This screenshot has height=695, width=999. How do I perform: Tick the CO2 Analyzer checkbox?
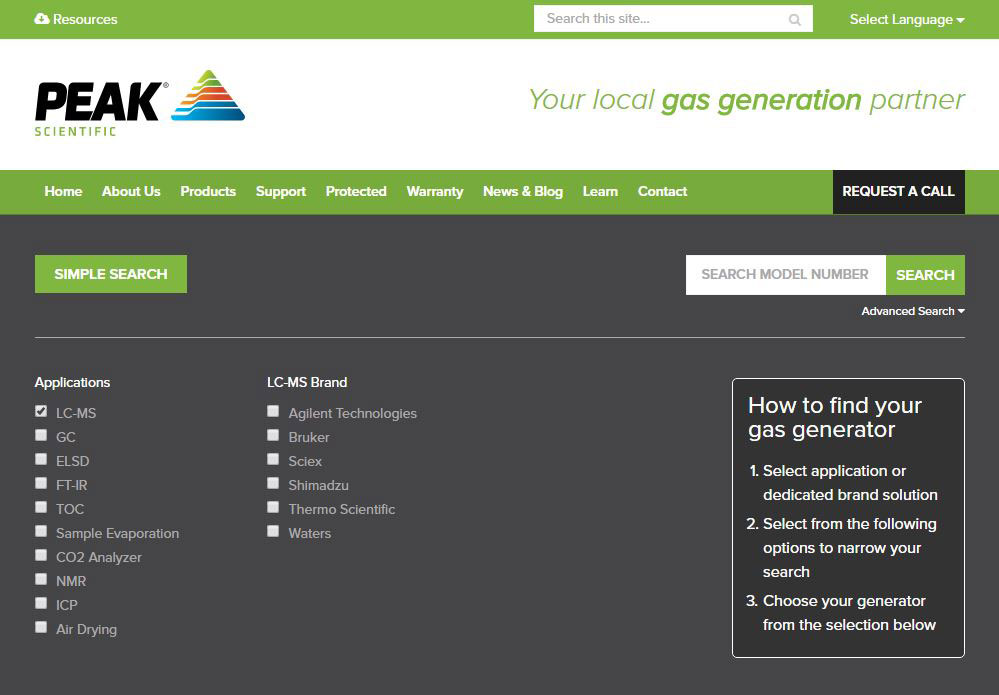(41, 555)
